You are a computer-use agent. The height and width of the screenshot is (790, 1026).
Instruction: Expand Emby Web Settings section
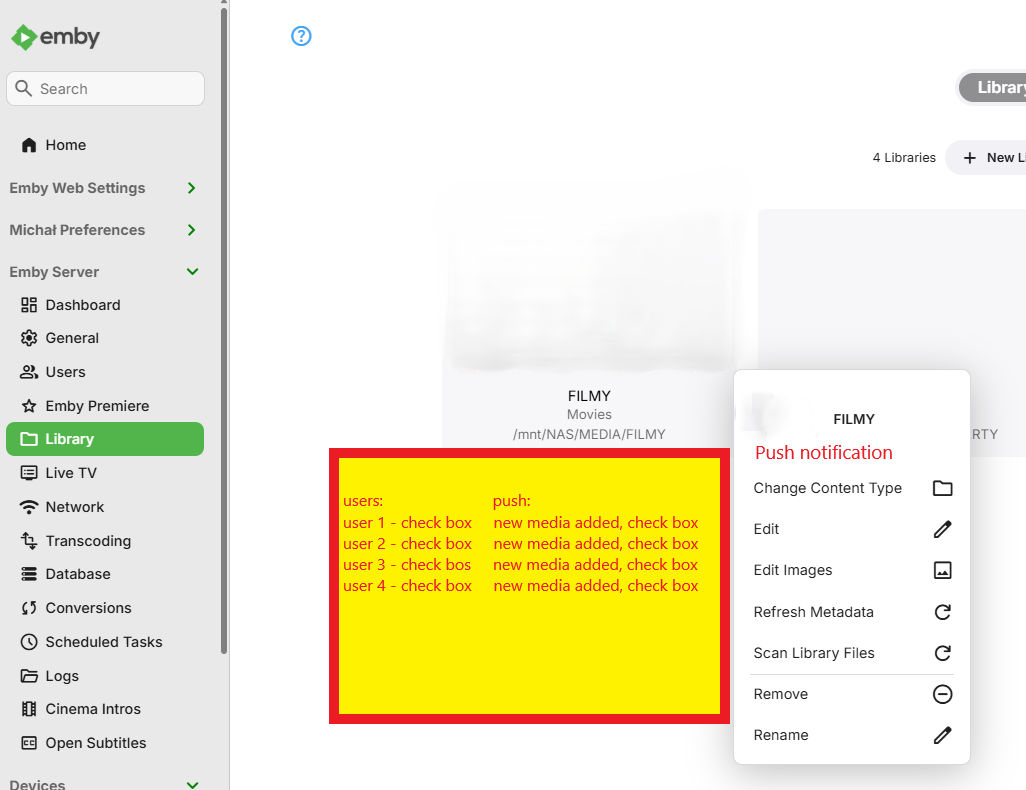click(x=105, y=188)
